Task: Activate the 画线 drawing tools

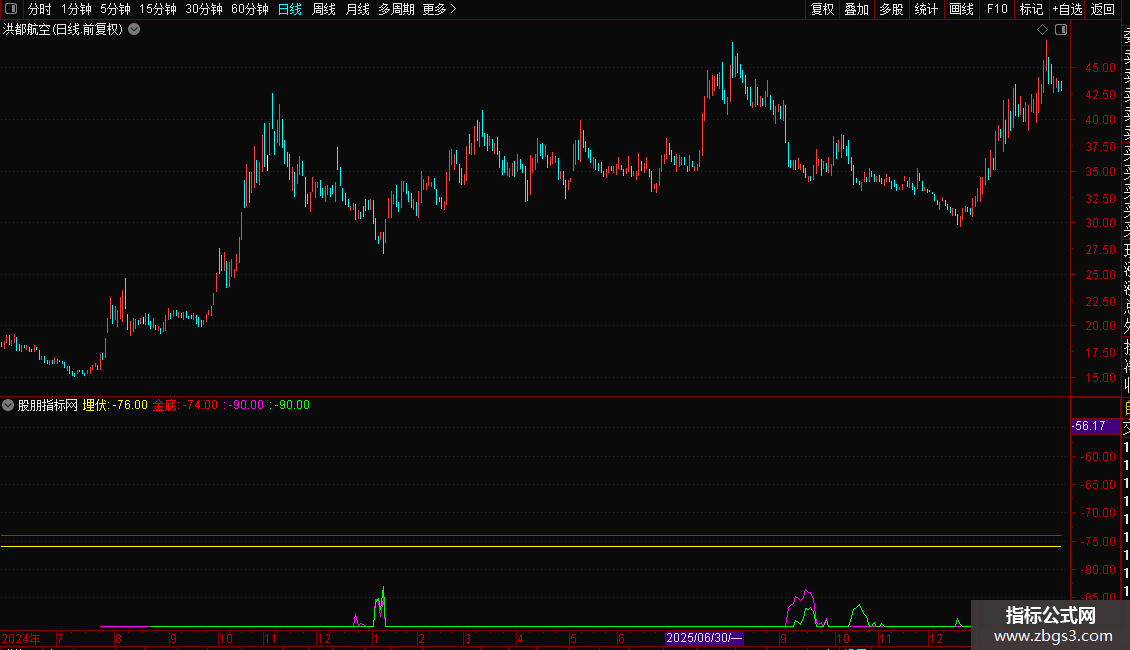Action: tap(961, 9)
